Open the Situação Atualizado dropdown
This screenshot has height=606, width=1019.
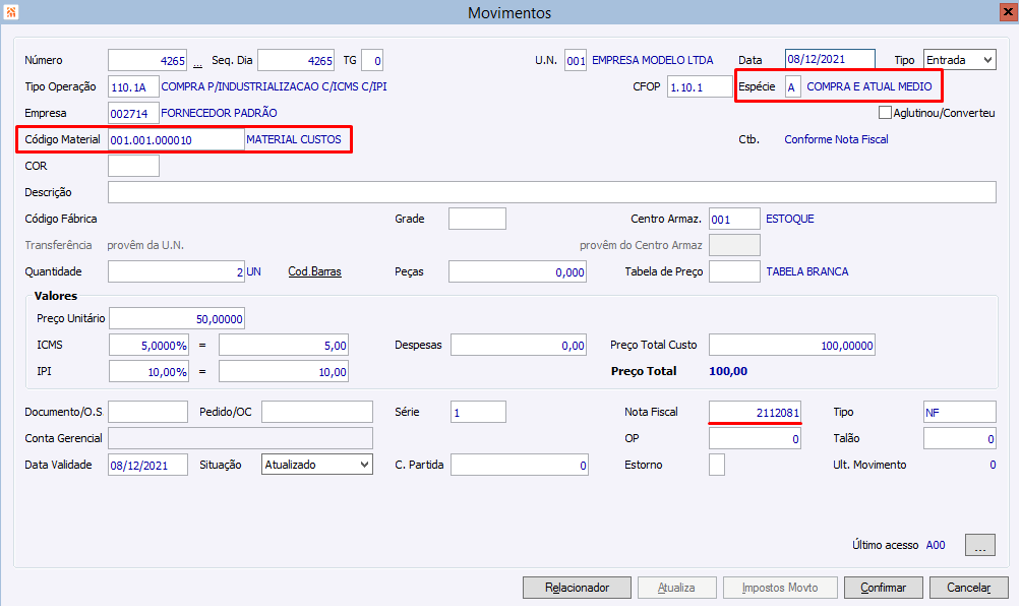317,464
